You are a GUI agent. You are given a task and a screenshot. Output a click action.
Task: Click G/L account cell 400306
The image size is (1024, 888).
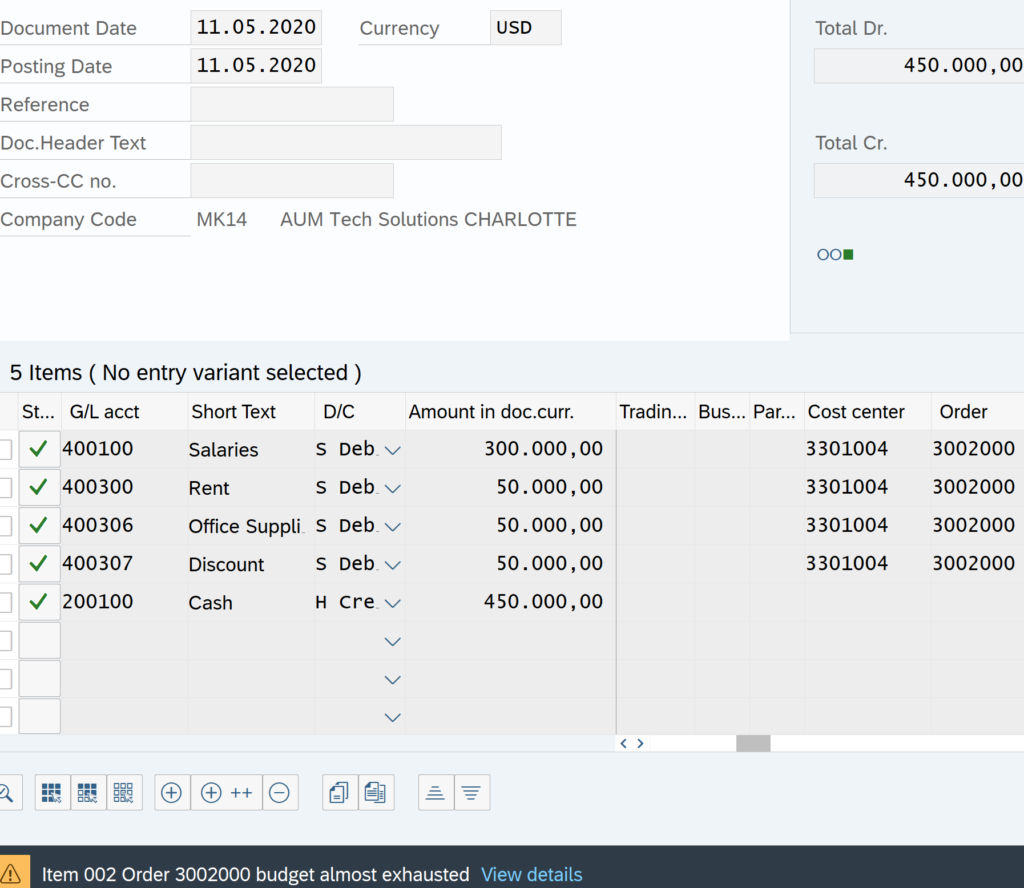click(x=124, y=525)
